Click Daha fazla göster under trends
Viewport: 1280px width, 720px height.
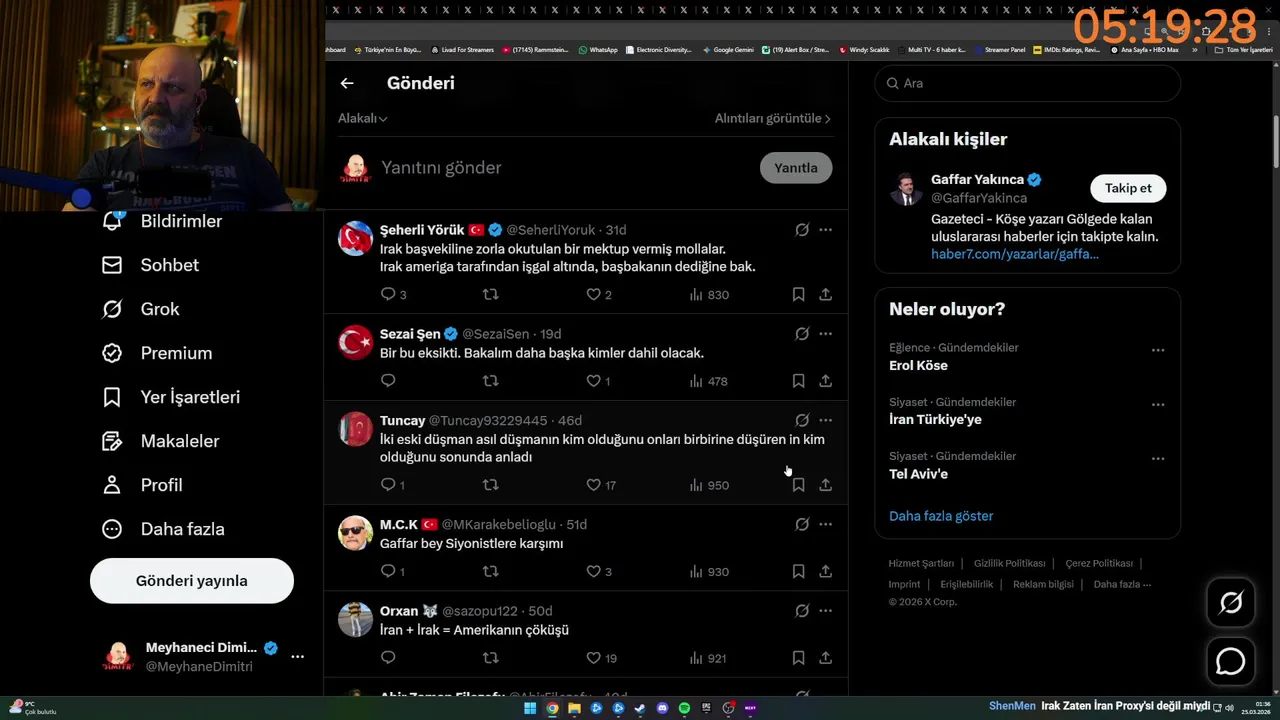pyautogui.click(x=941, y=516)
